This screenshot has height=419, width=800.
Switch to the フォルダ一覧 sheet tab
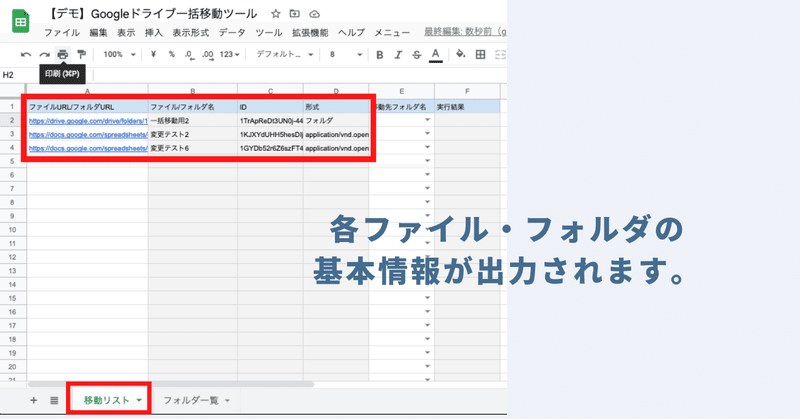pos(191,401)
